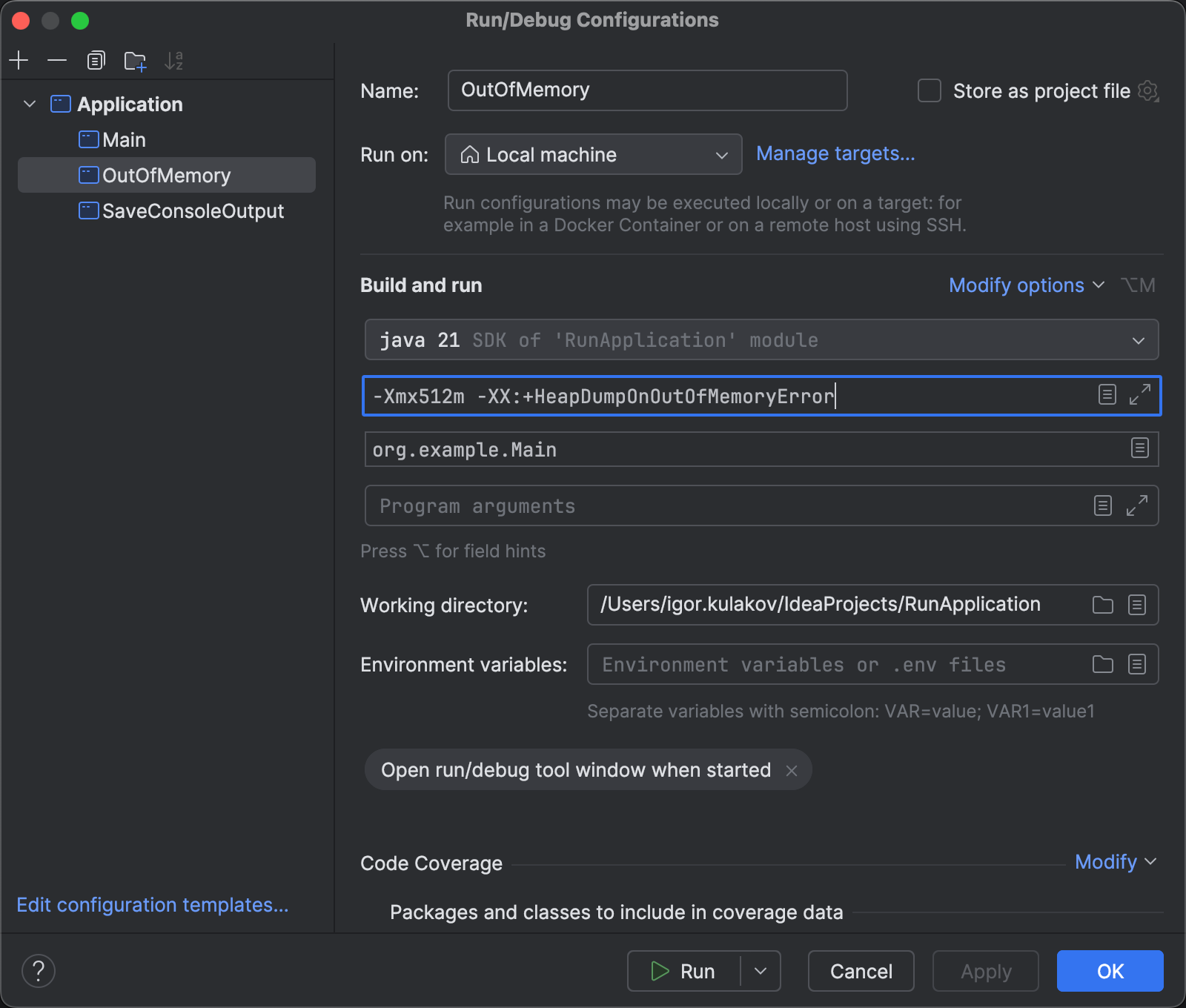Open the Run on Local machine dropdown
Image resolution: width=1186 pixels, height=1008 pixels.
pyautogui.click(x=593, y=154)
